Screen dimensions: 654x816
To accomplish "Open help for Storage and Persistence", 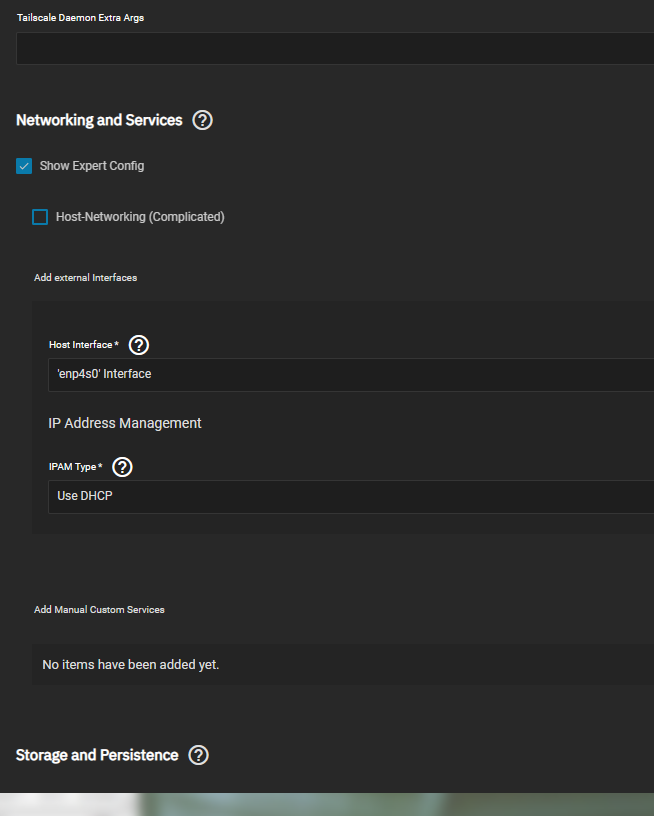I will coord(198,755).
